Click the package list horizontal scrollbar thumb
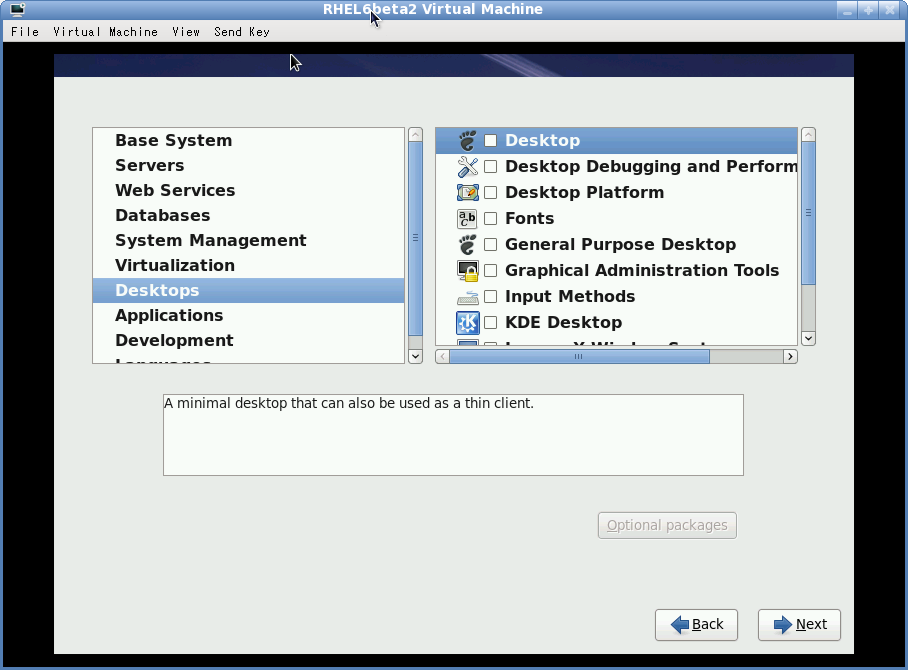The width and height of the screenshot is (908, 670). 579,357
